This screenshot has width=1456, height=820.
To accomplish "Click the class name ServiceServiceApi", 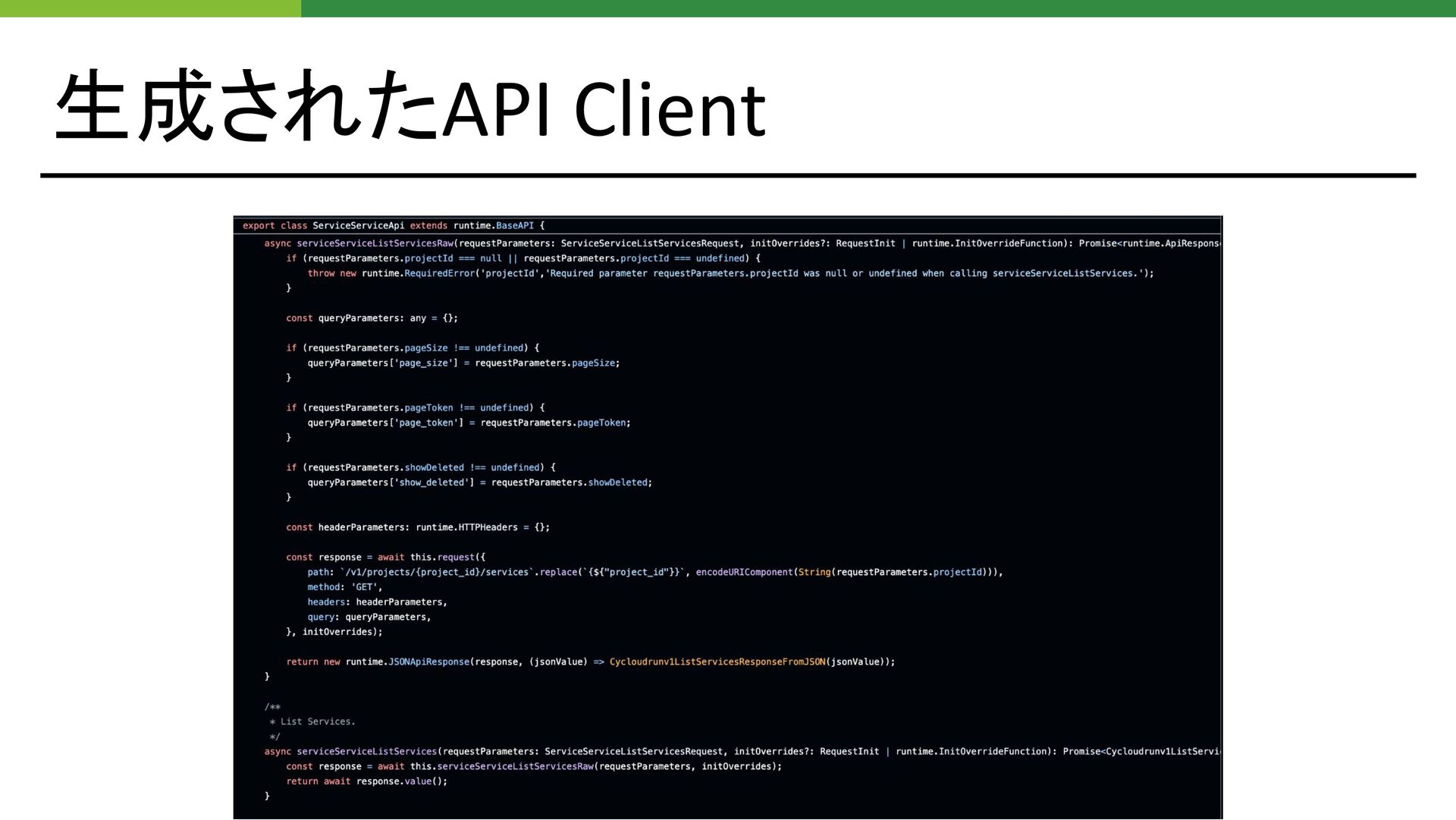I will (x=358, y=225).
